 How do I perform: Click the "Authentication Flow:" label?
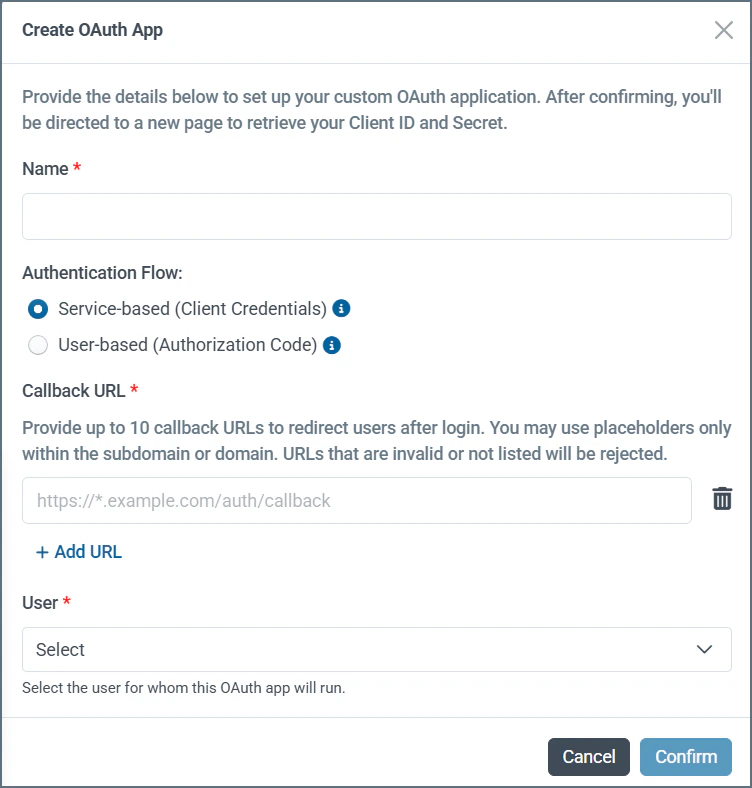[102, 273]
